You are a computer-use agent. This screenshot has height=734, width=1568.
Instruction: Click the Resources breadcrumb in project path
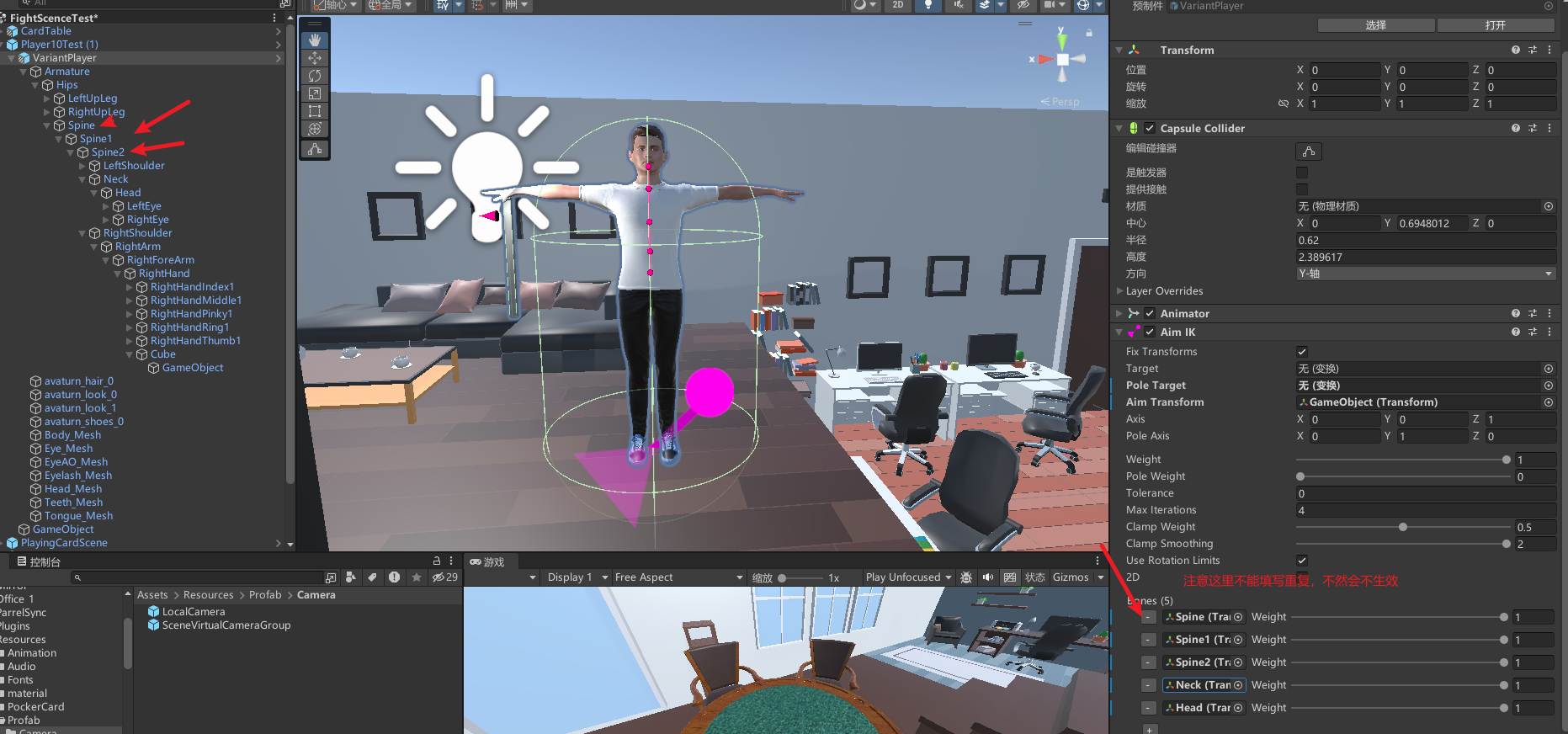[x=209, y=595]
